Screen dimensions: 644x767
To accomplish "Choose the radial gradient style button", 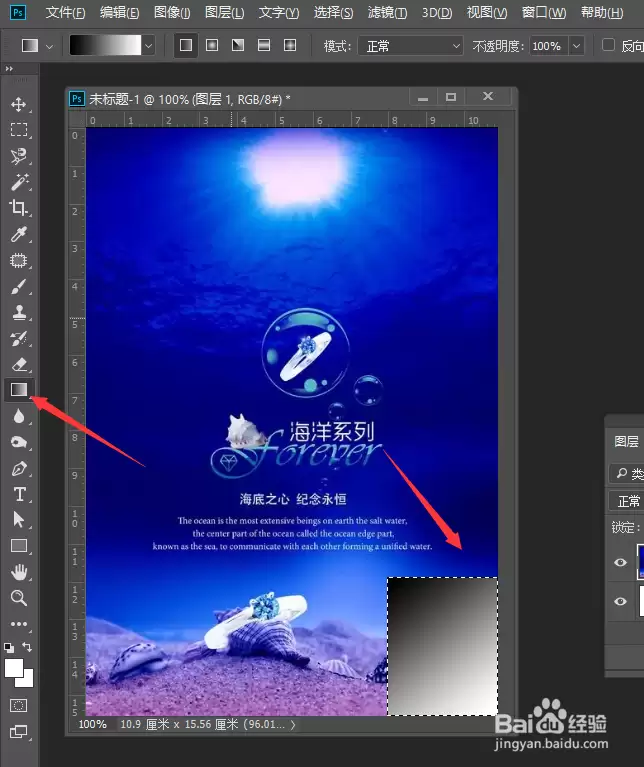I will 212,45.
